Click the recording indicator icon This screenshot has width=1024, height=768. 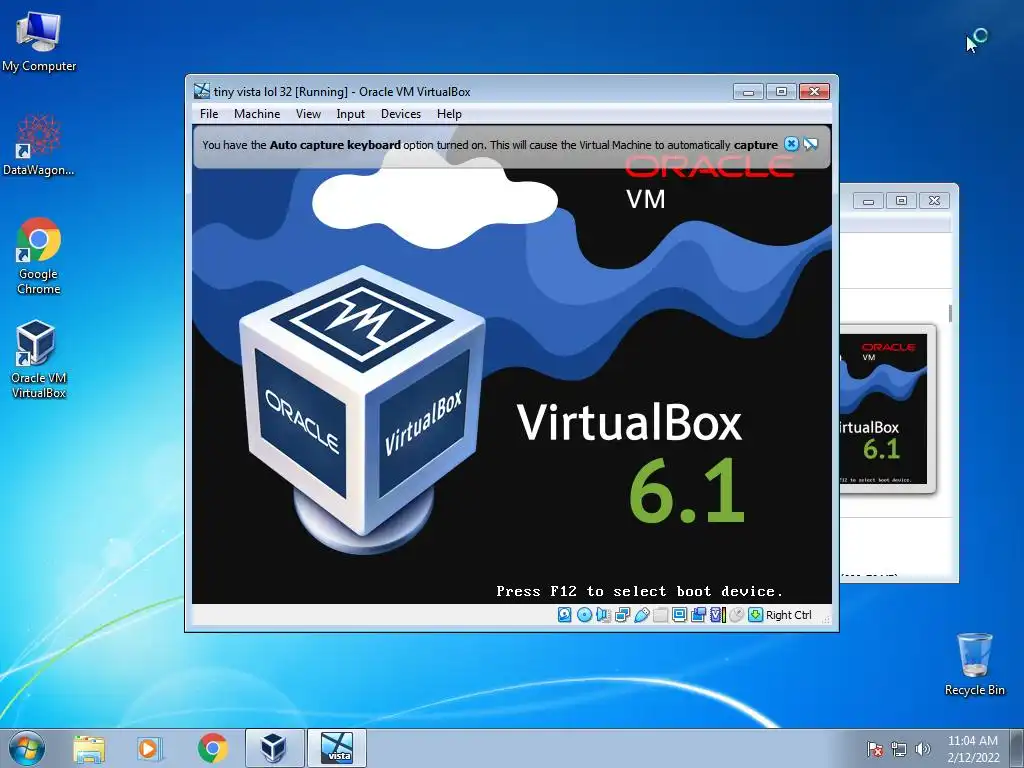point(698,615)
